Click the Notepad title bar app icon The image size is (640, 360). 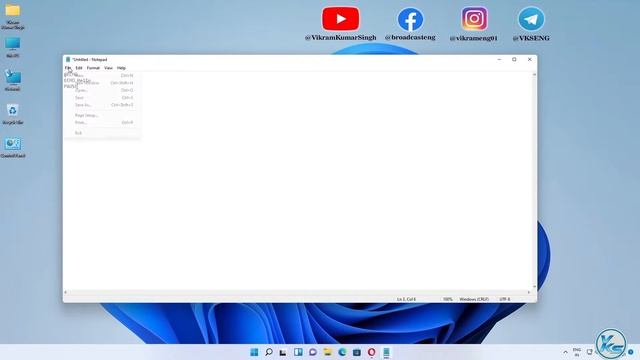tap(68, 59)
